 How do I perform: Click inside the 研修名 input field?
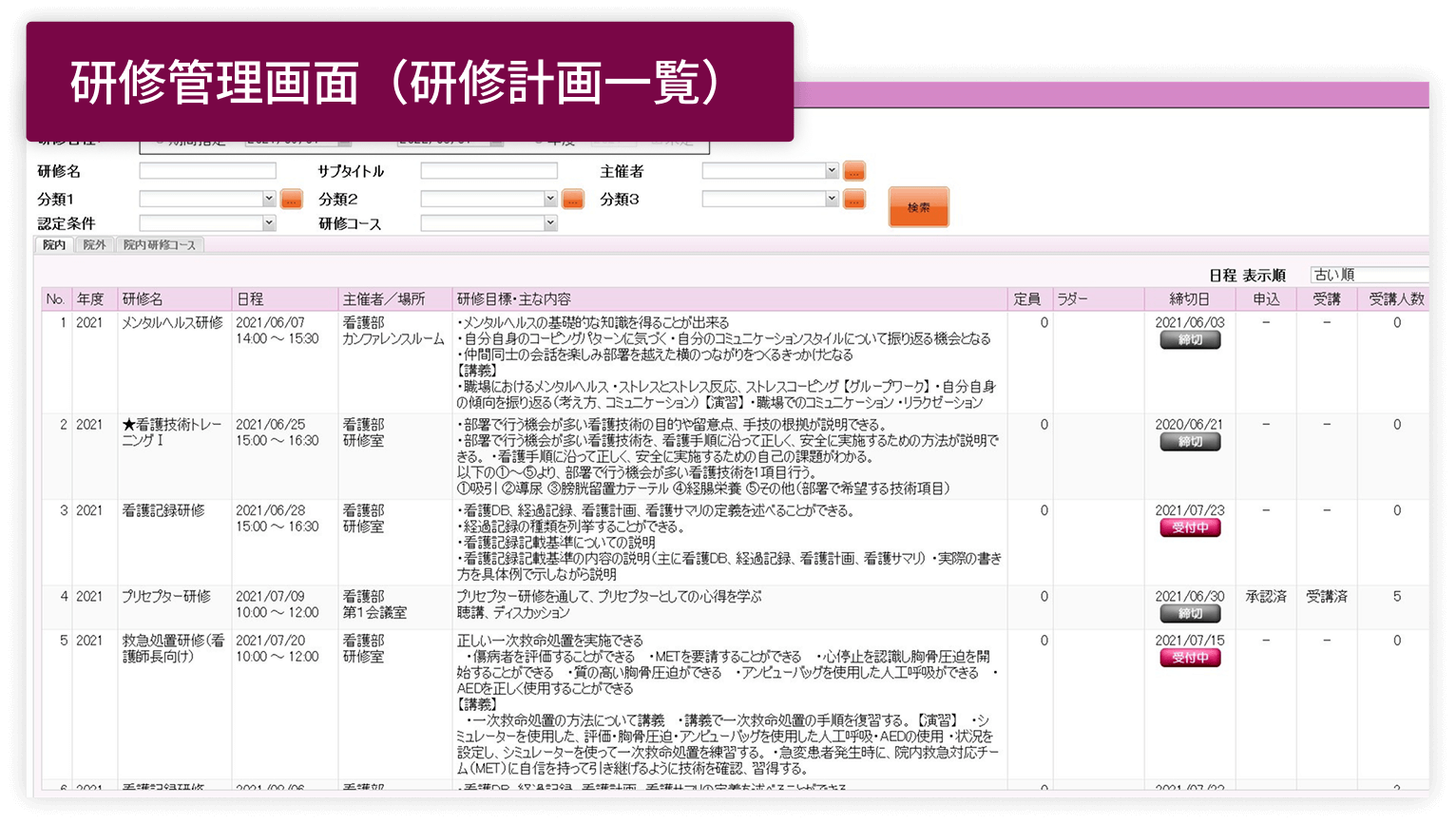[205, 170]
